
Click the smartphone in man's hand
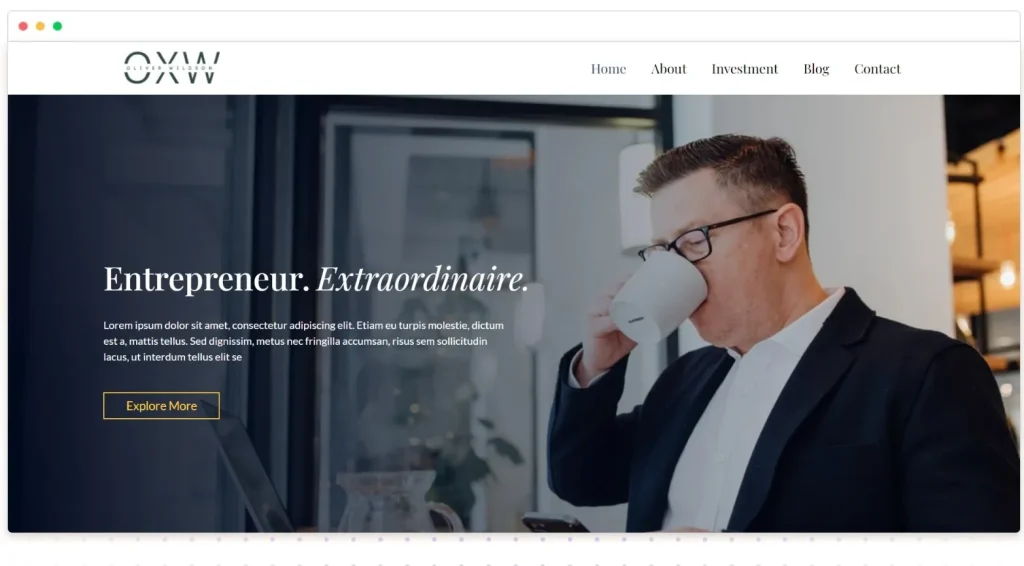554,523
